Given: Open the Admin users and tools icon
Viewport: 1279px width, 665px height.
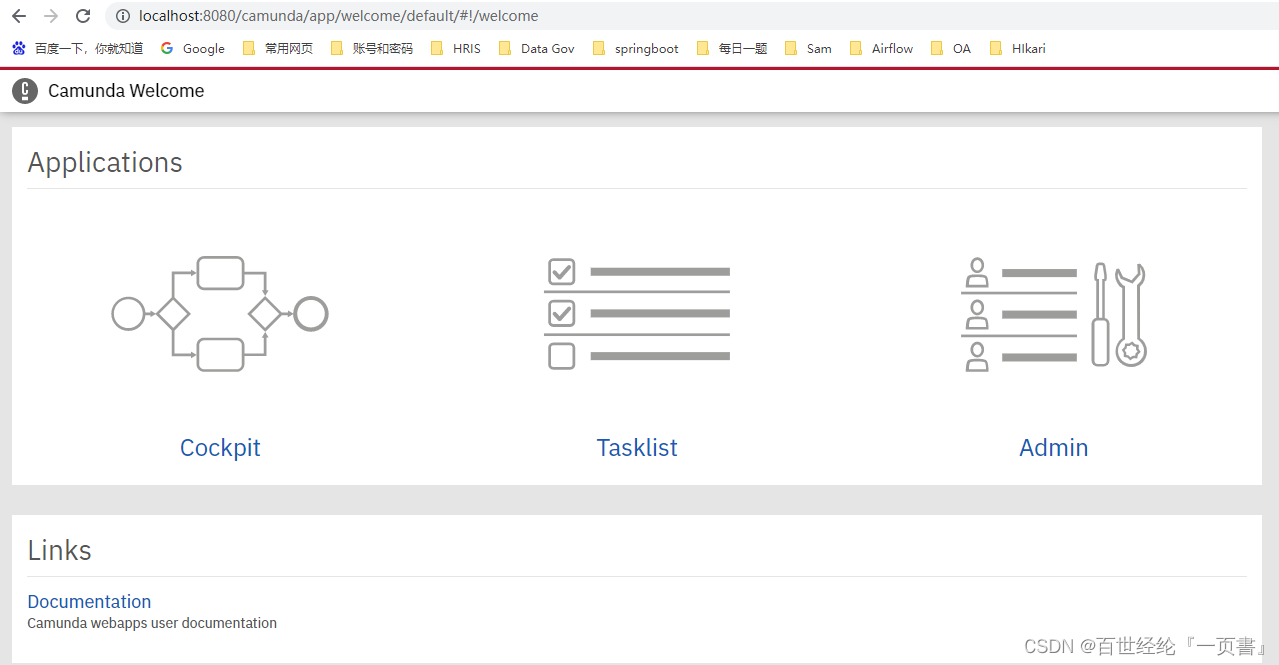Looking at the screenshot, I should coord(1054,314).
